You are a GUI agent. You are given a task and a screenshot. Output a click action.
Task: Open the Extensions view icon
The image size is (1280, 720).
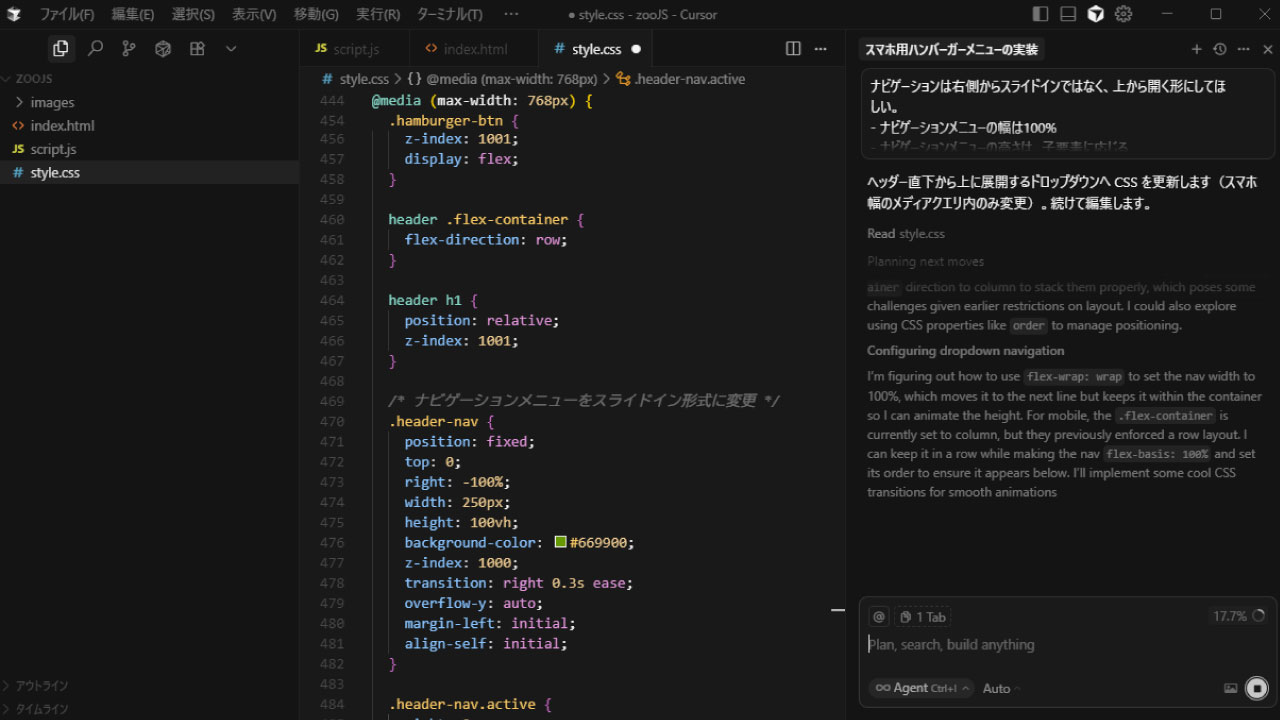[197, 48]
